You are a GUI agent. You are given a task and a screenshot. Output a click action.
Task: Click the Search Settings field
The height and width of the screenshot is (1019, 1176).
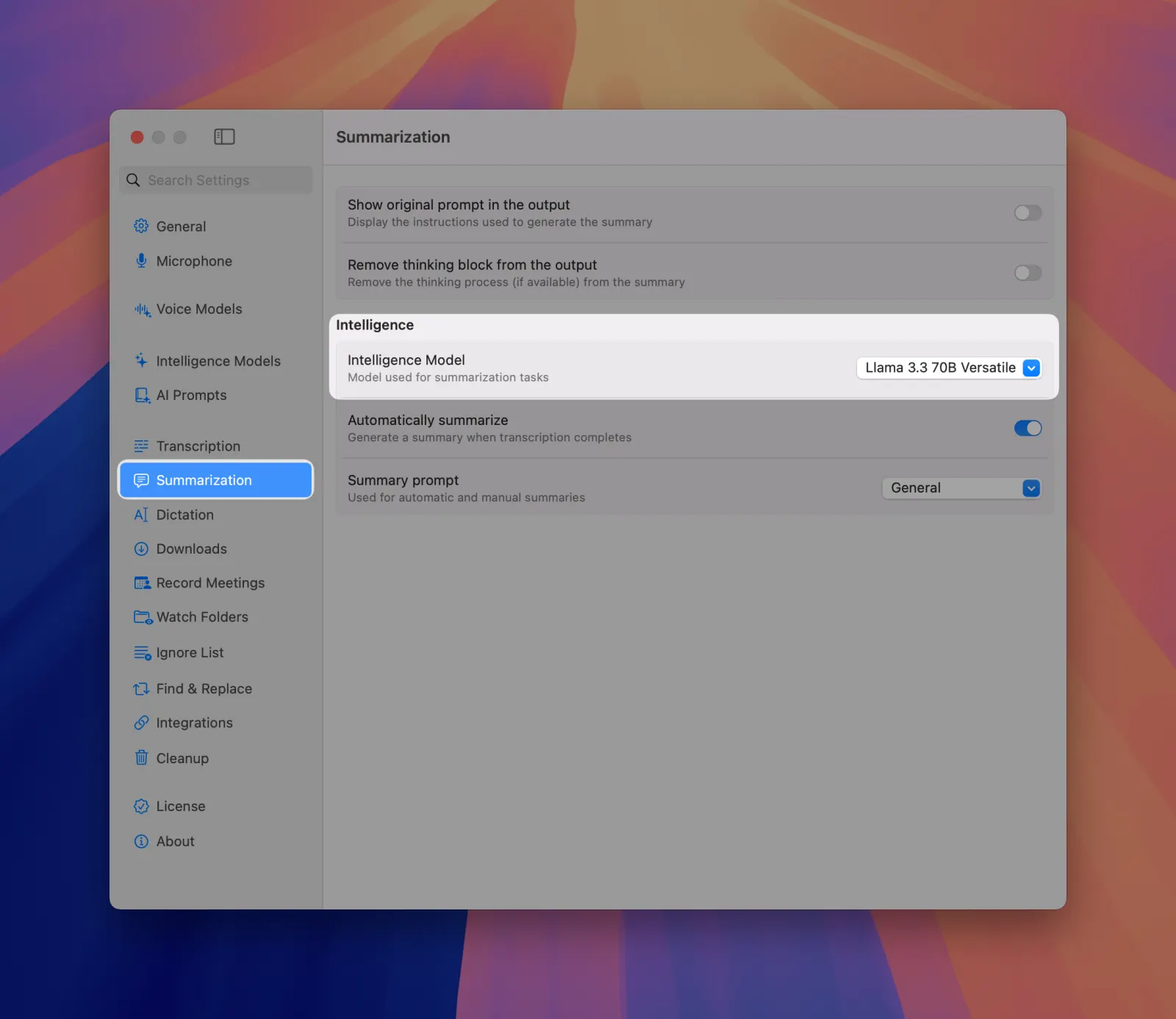[x=215, y=180]
